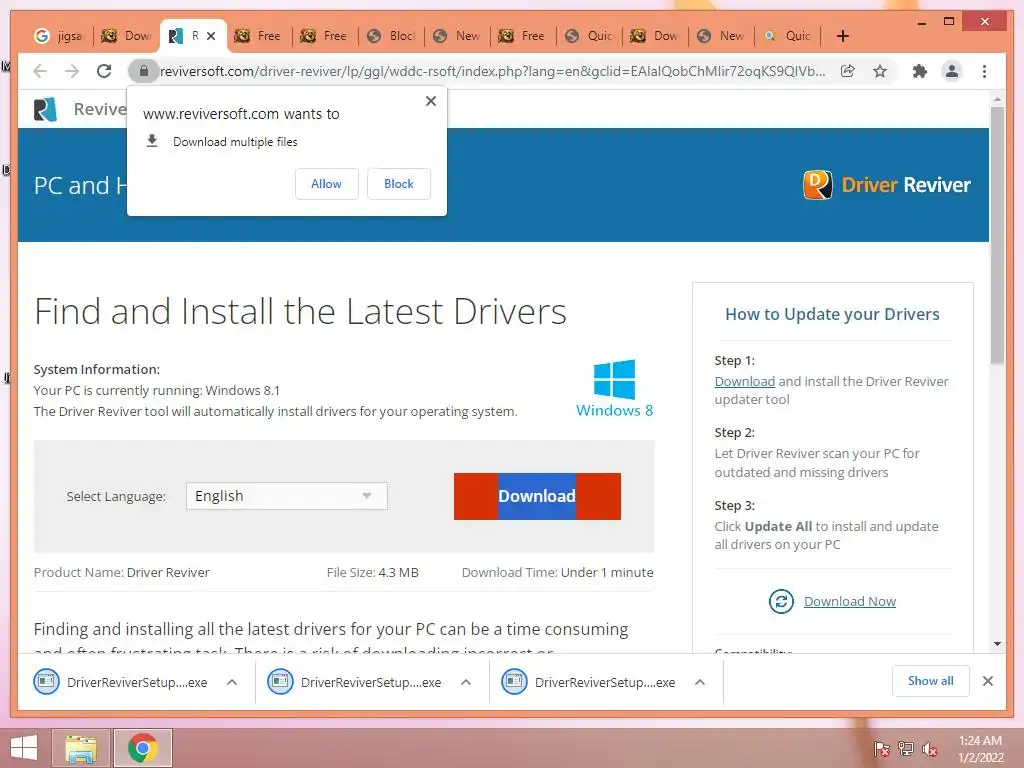Click the network tray icon

coord(906,749)
